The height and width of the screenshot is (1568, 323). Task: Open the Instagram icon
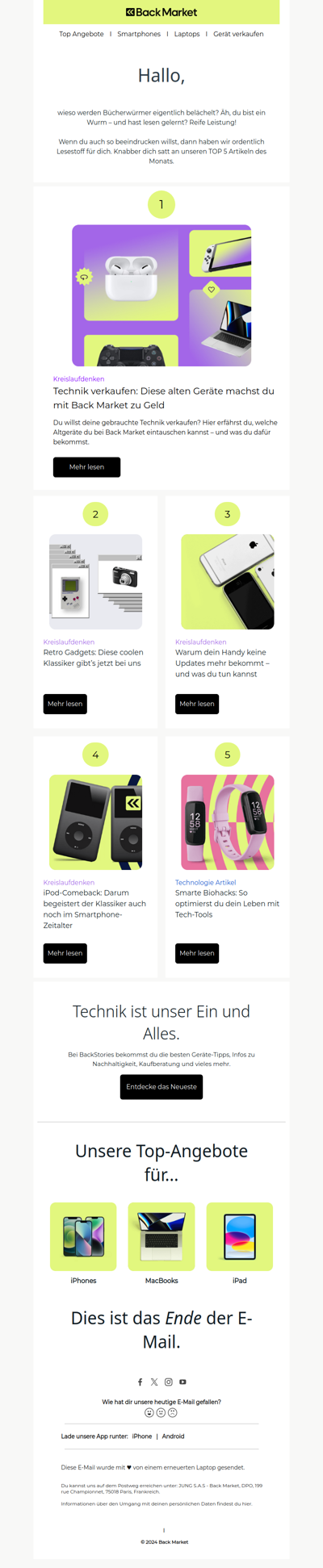[169, 1382]
